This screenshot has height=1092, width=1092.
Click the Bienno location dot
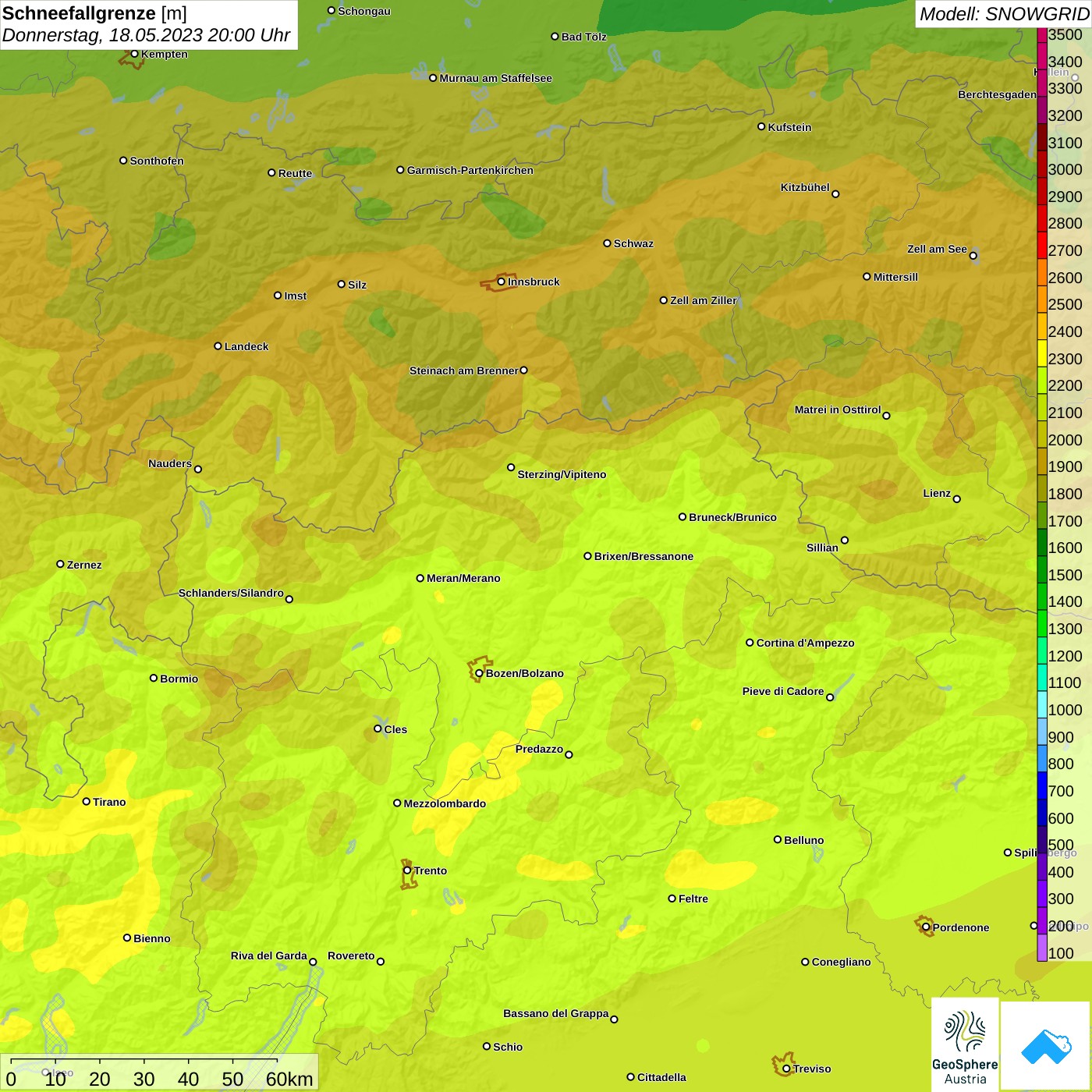[127, 938]
